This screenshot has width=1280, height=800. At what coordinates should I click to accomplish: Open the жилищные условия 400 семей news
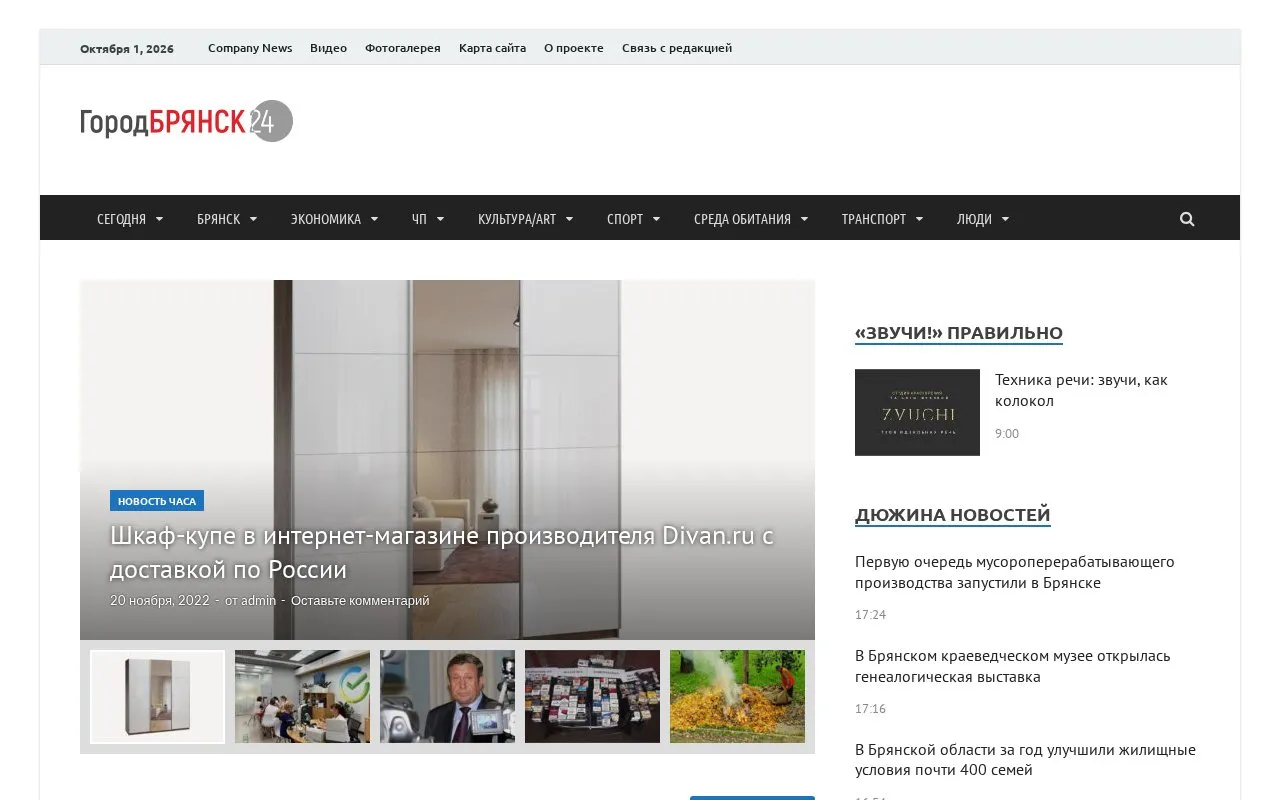point(1025,760)
